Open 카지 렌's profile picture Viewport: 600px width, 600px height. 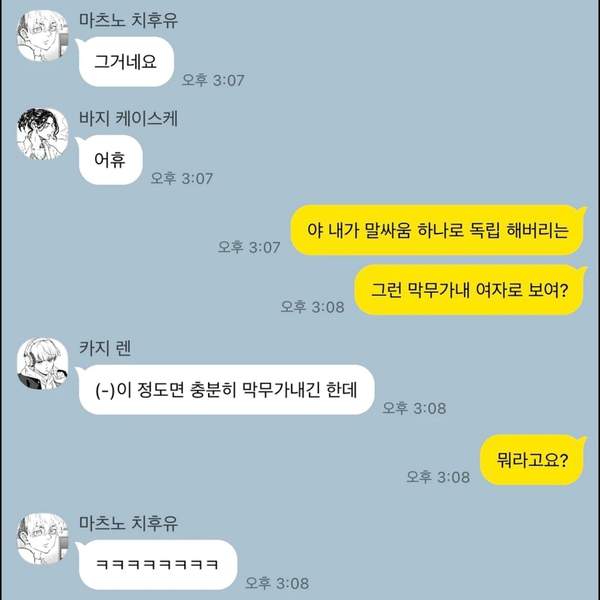(x=42, y=364)
